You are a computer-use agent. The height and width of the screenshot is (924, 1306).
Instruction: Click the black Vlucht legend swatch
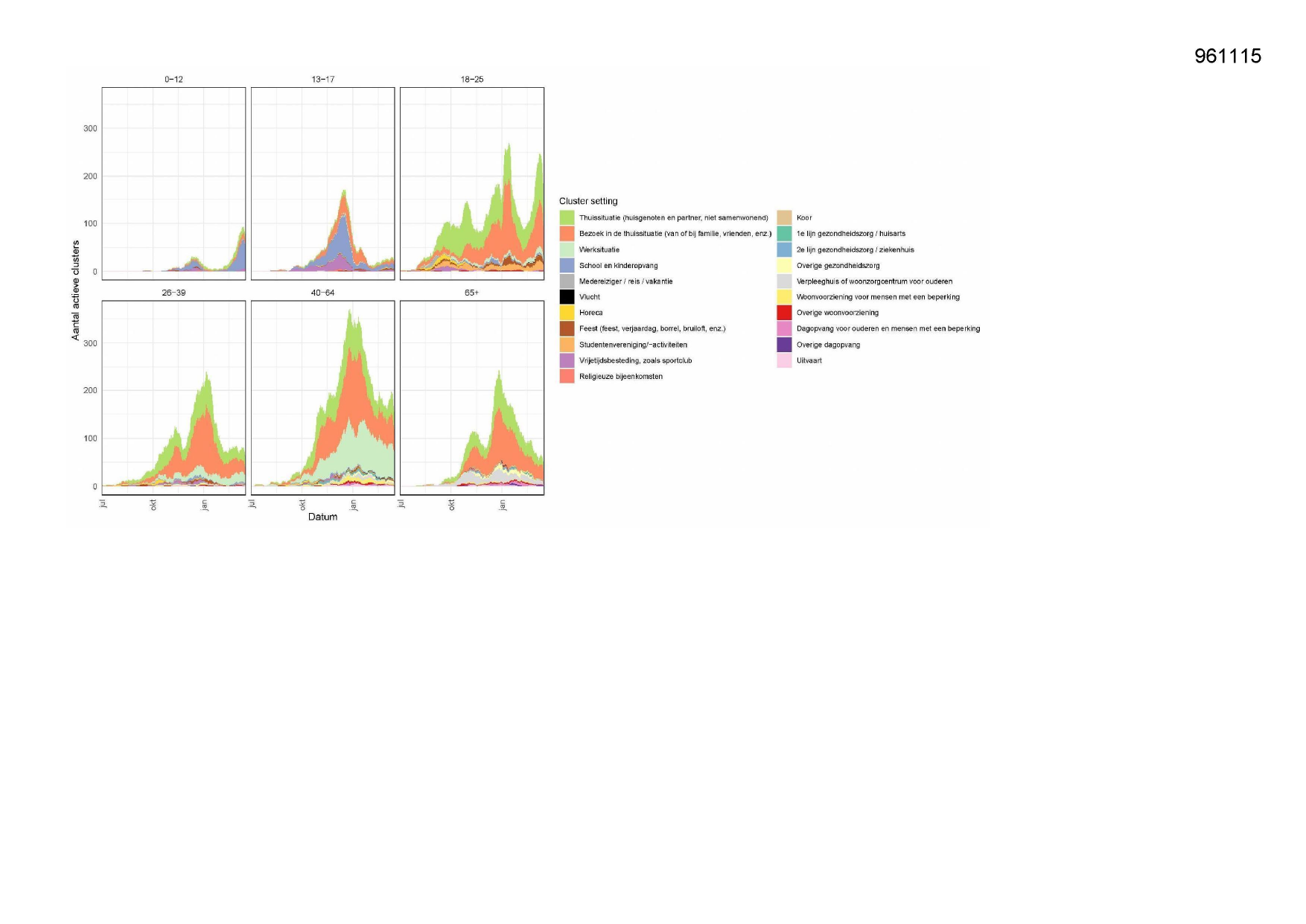pos(567,297)
